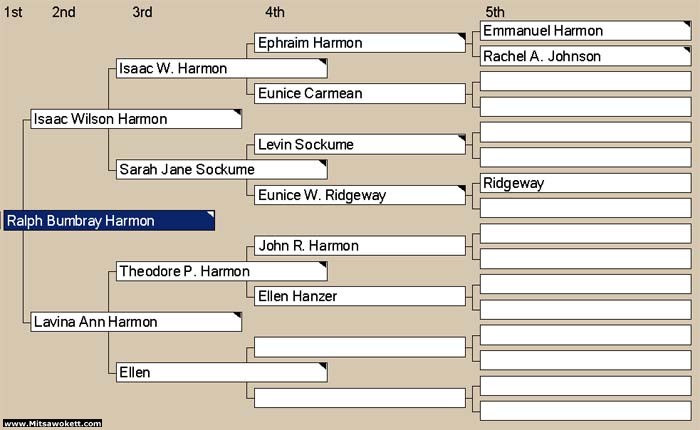The image size is (700, 430).
Task: Click the 5th generation column header
Action: 494,12
